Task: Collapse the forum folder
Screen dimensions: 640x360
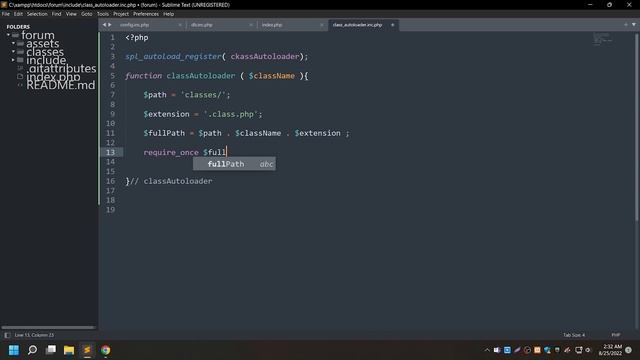Action: (x=8, y=35)
